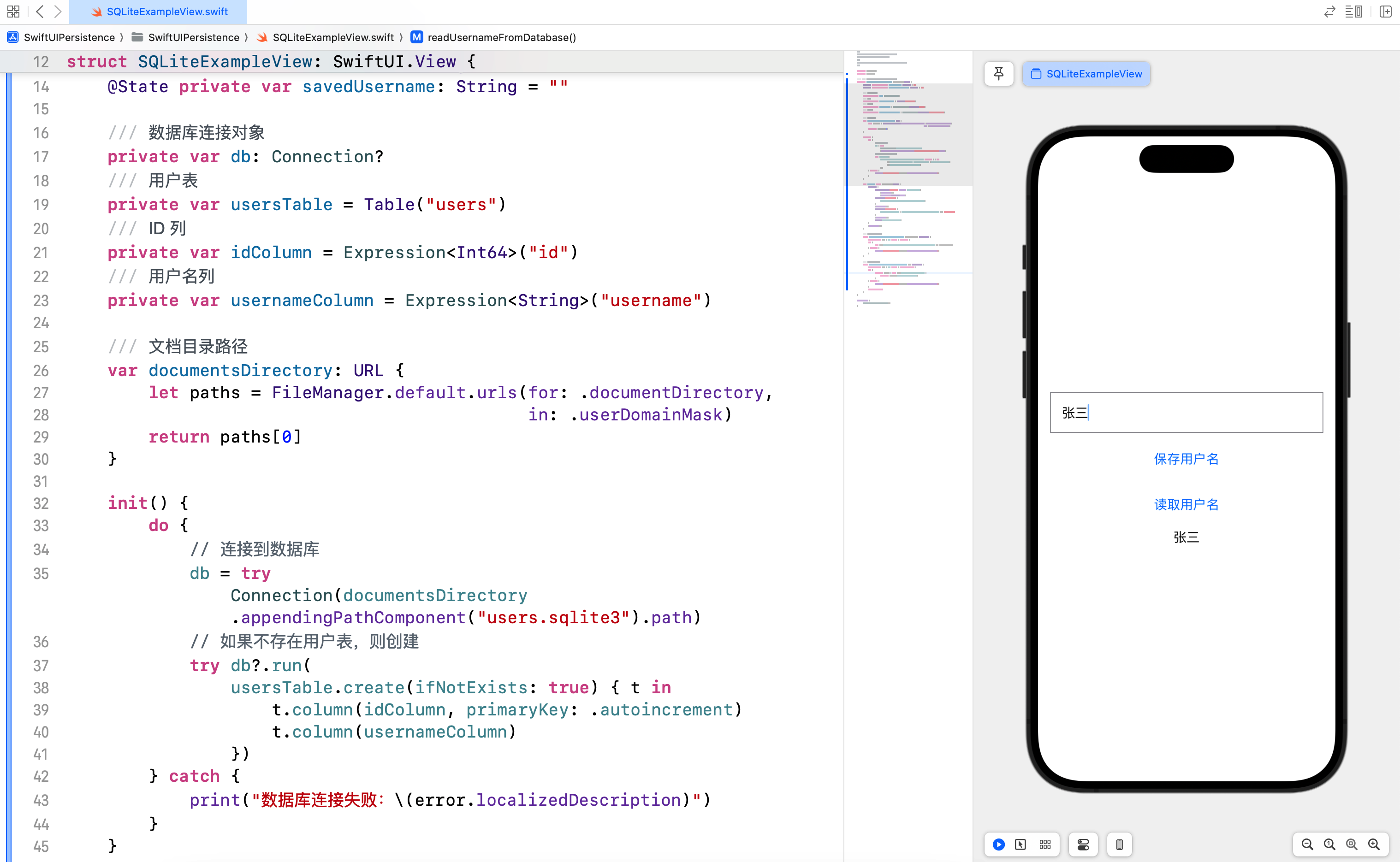Screen dimensions: 1400x862
Task: Go forward in editor history
Action: pyautogui.click(x=58, y=12)
